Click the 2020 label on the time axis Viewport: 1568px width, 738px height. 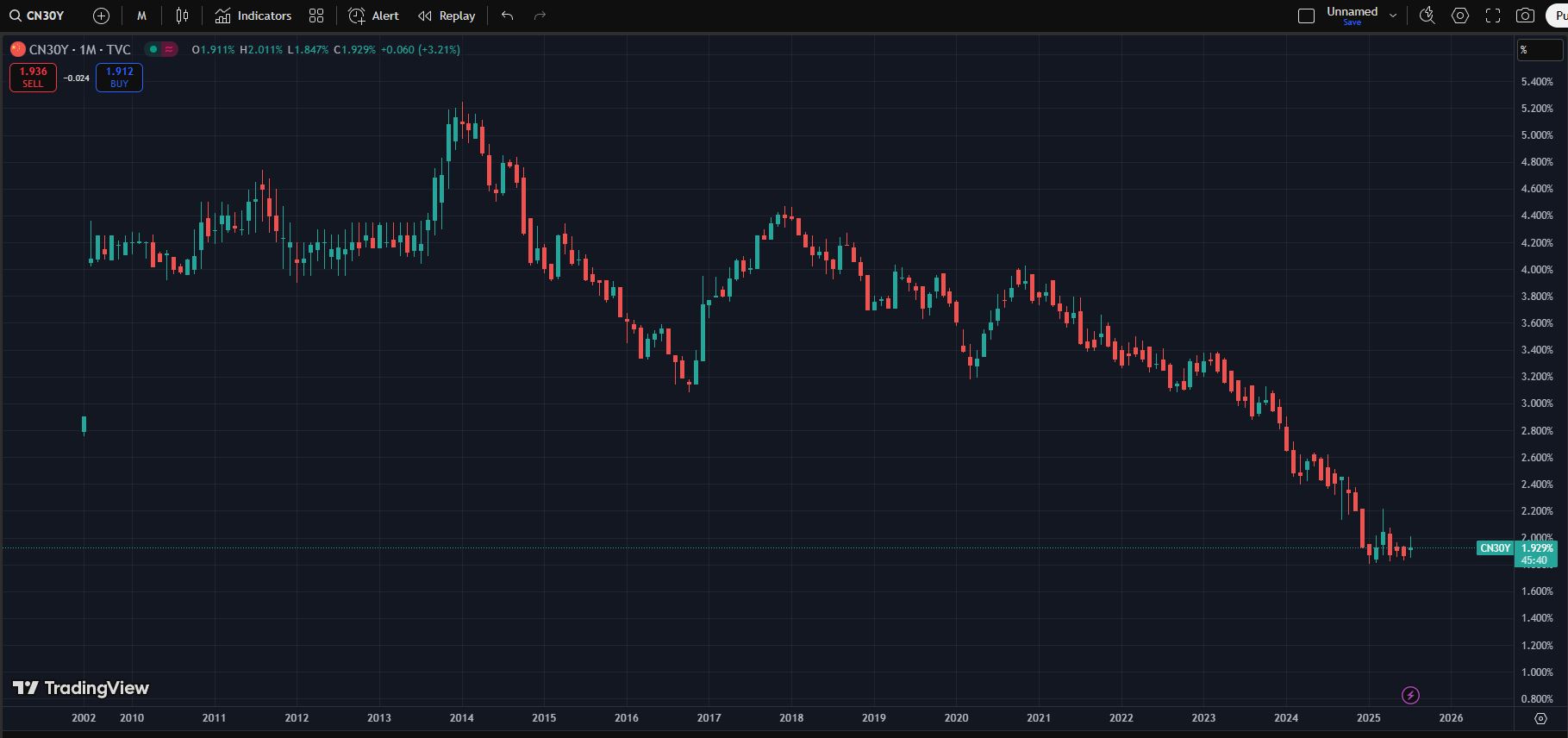coord(956,718)
